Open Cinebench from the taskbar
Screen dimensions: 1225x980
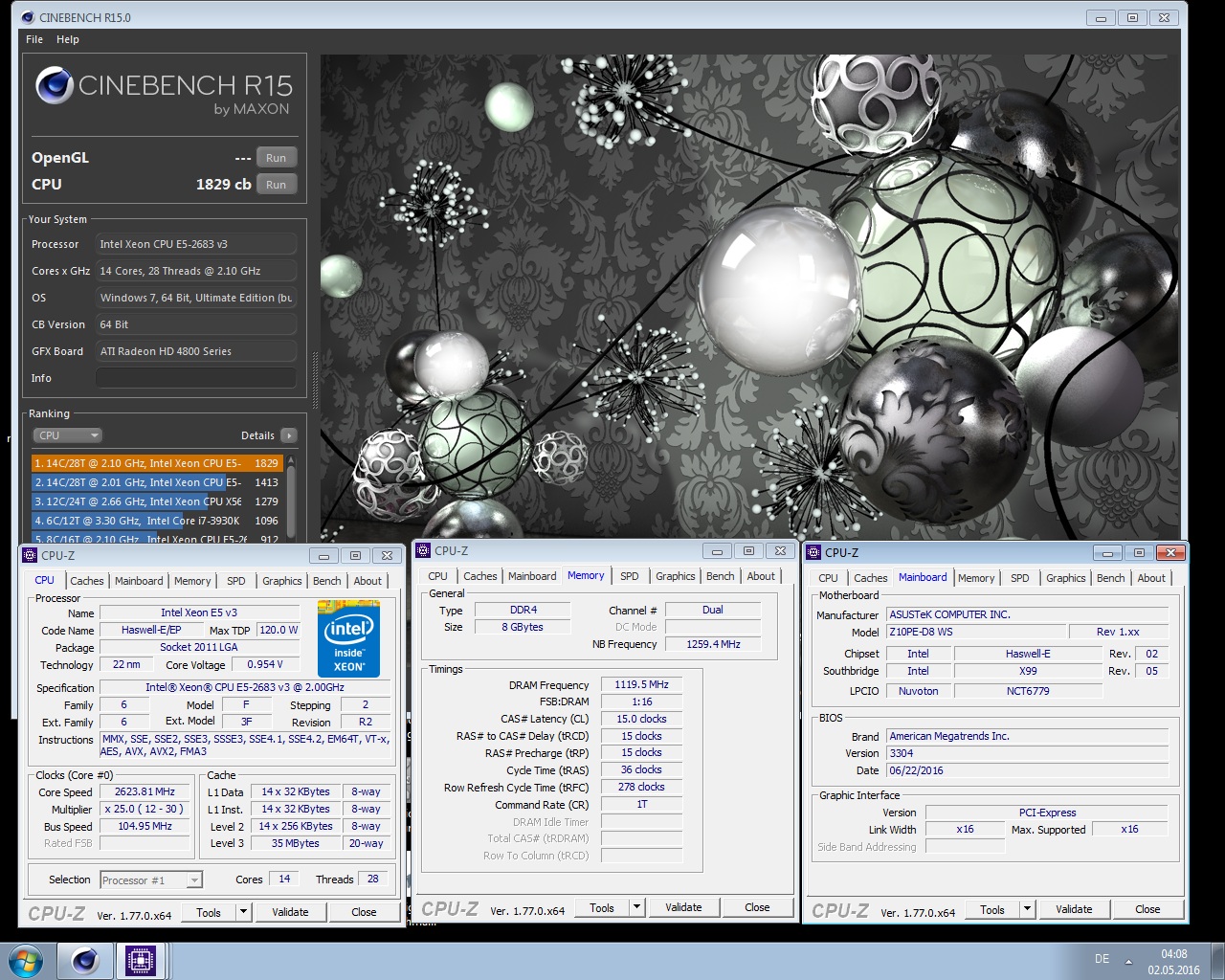[85, 961]
